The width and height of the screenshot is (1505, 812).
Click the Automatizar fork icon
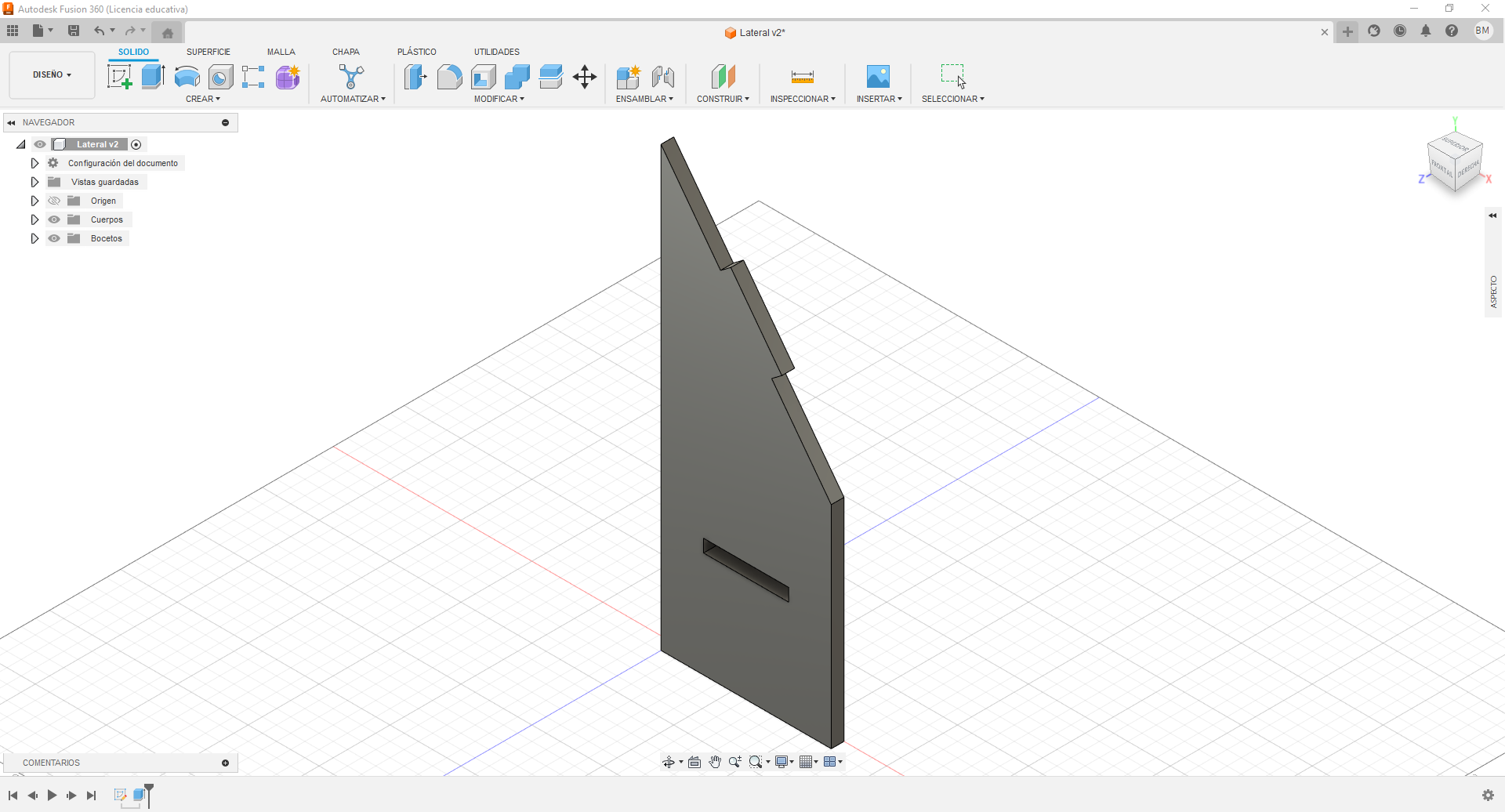352,77
